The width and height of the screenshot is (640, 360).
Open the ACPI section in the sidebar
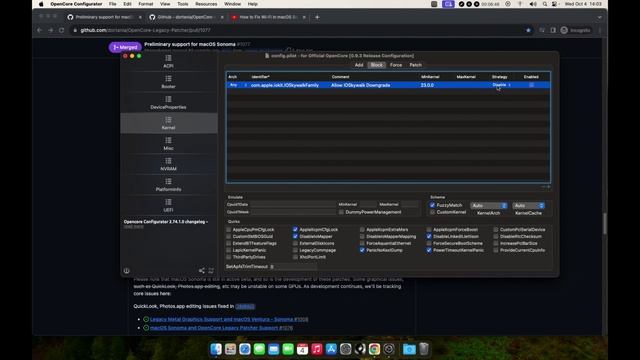click(x=168, y=61)
